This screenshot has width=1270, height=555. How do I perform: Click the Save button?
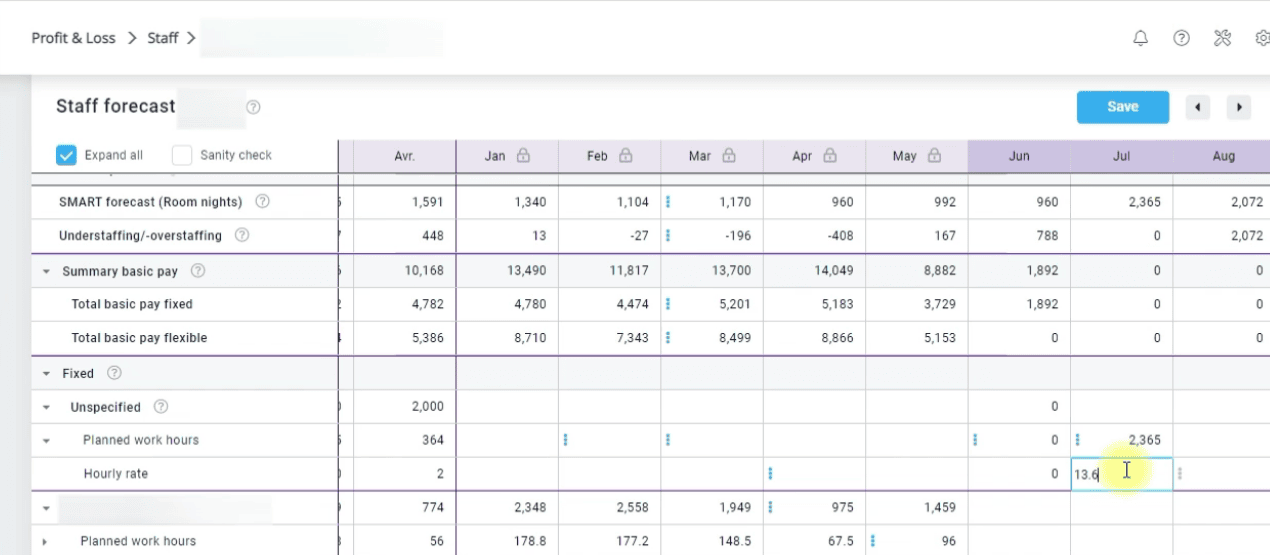[x=1122, y=107]
